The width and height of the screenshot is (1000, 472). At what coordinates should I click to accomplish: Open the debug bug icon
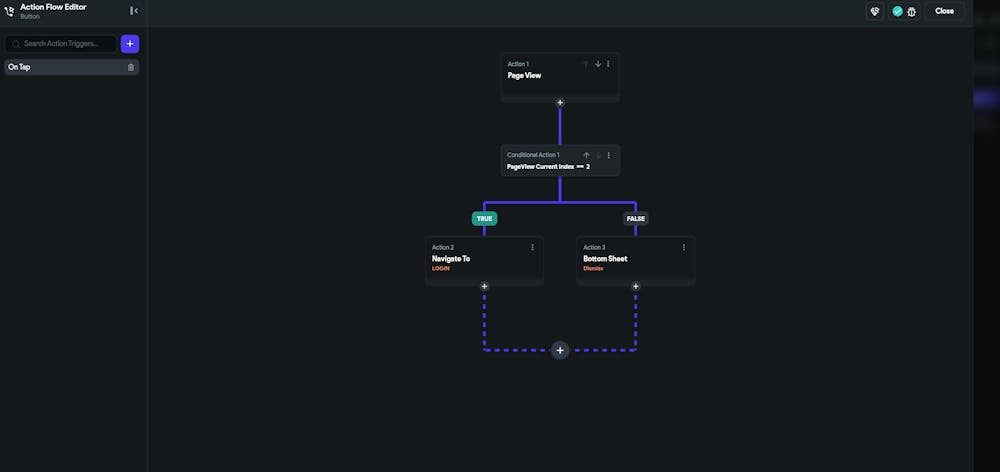click(x=911, y=11)
